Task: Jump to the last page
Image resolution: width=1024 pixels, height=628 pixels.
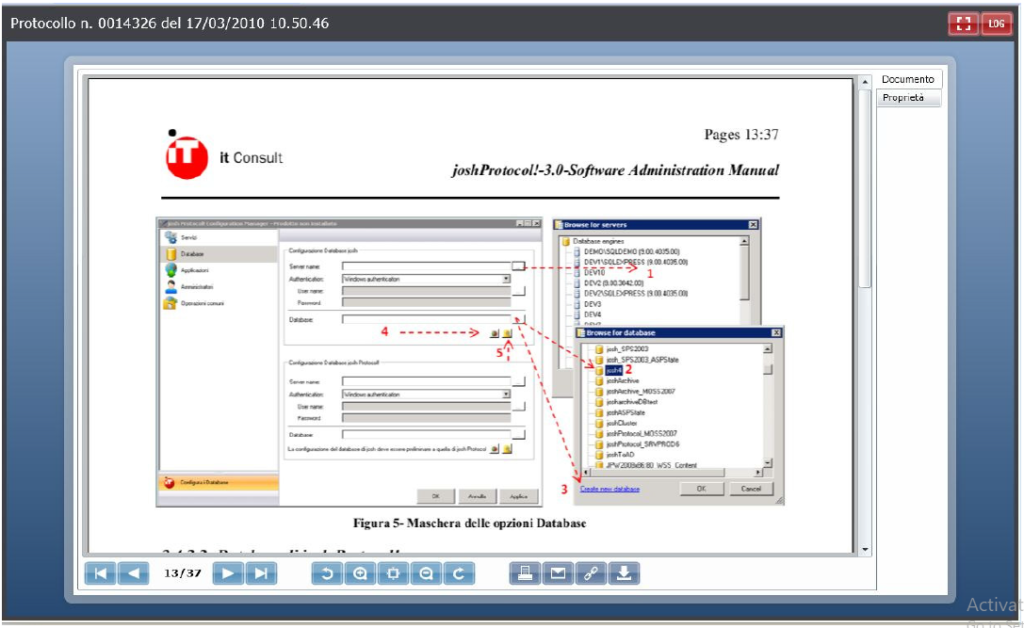Action: pyautogui.click(x=261, y=574)
